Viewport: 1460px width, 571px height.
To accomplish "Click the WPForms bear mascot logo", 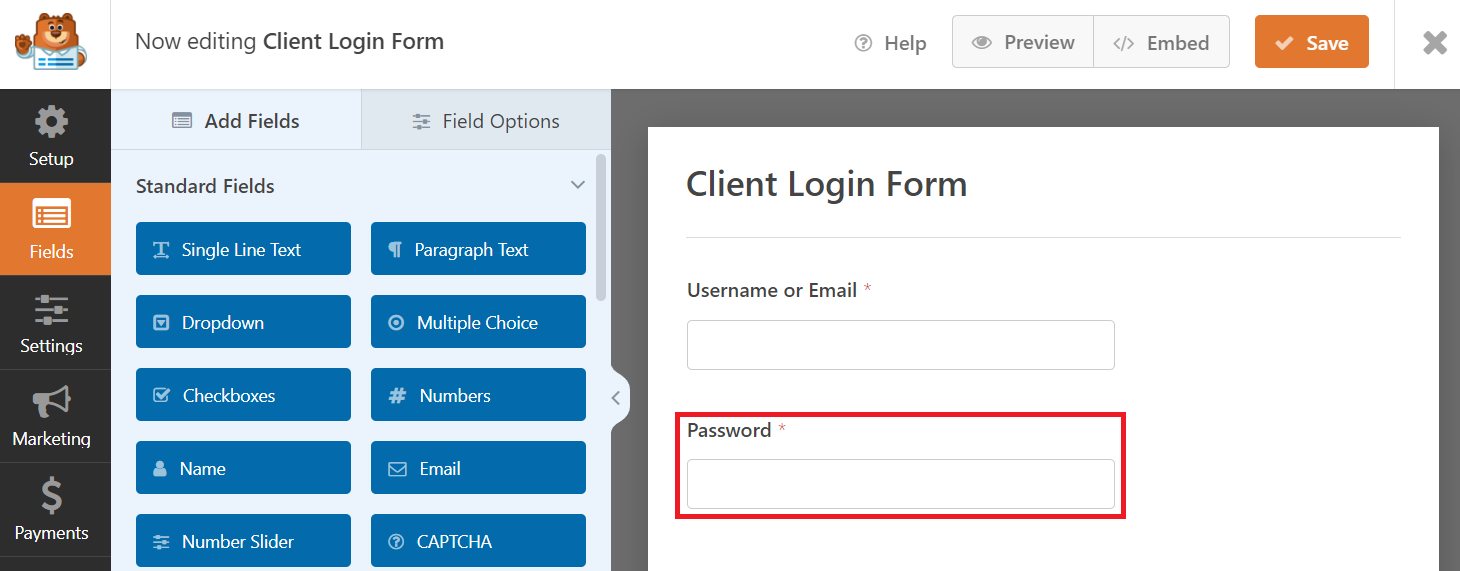I will 50,42.
